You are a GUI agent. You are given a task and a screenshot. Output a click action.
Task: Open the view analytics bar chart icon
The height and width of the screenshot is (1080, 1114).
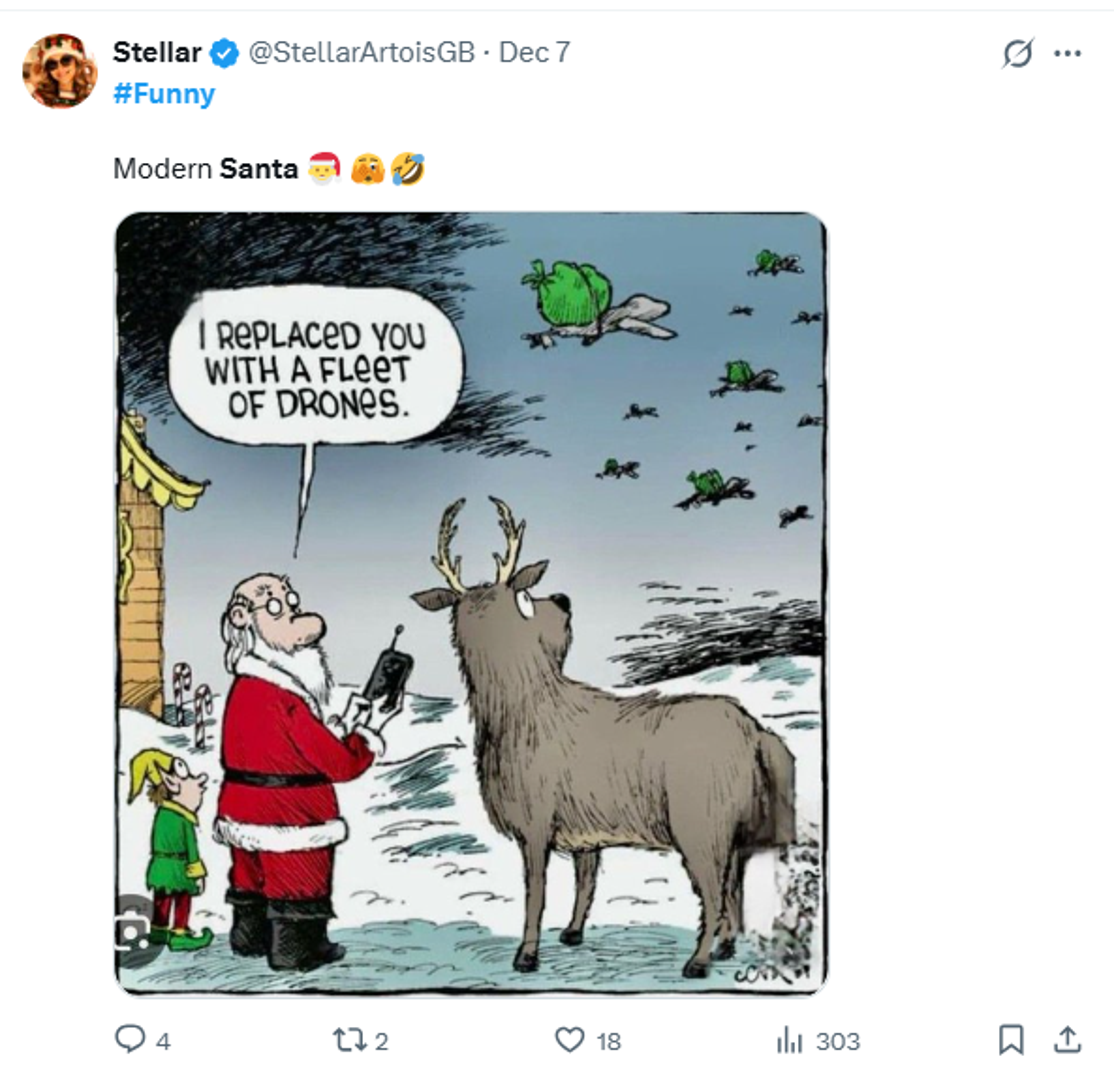(x=789, y=1041)
